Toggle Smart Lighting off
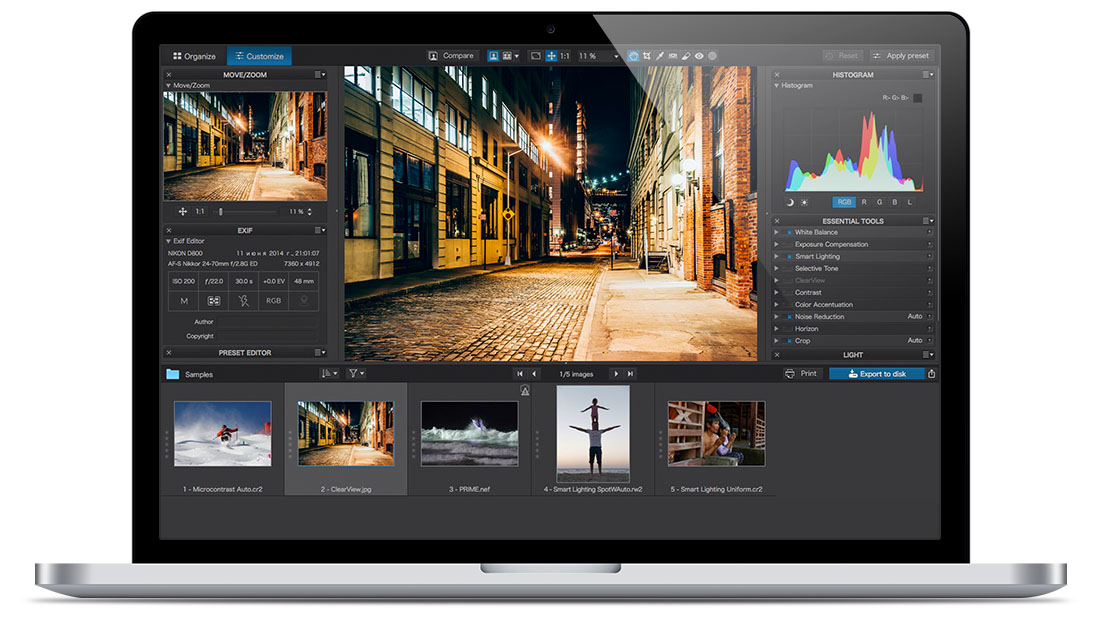This screenshot has height=620, width=1103. click(790, 256)
